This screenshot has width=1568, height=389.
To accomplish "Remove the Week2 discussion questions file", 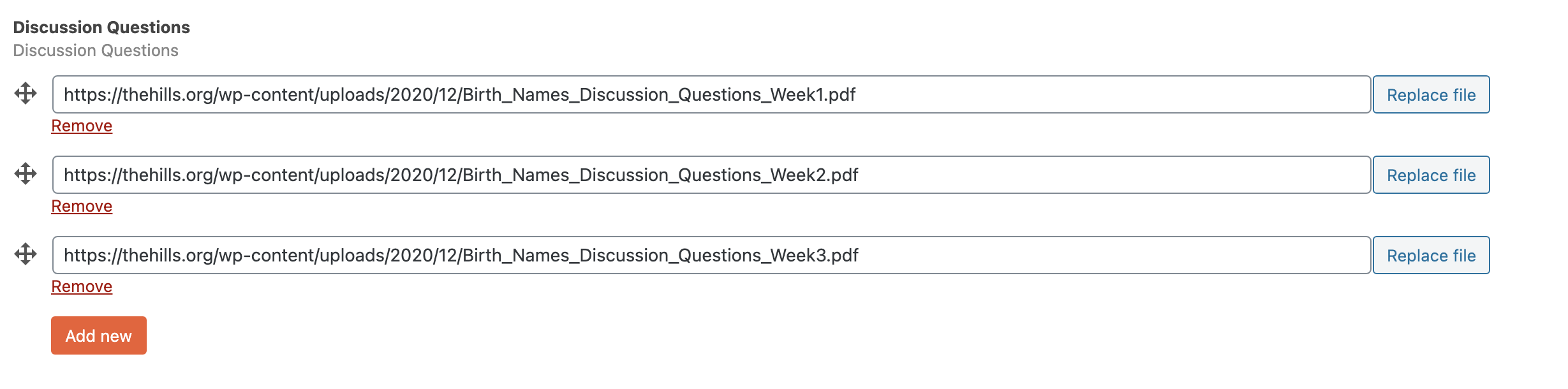I will coord(82,206).
